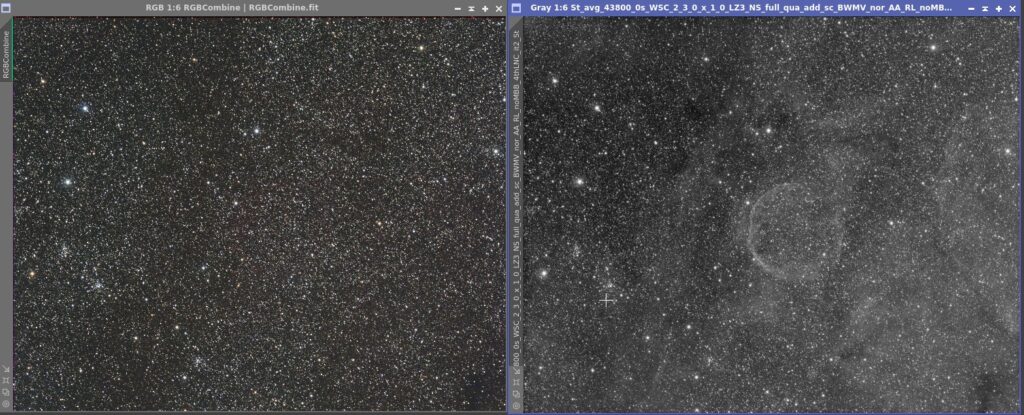Click diagonal arrow icon in RGBCombine window sidebar
Viewport: 1024px width, 415px height.
[x=6, y=369]
